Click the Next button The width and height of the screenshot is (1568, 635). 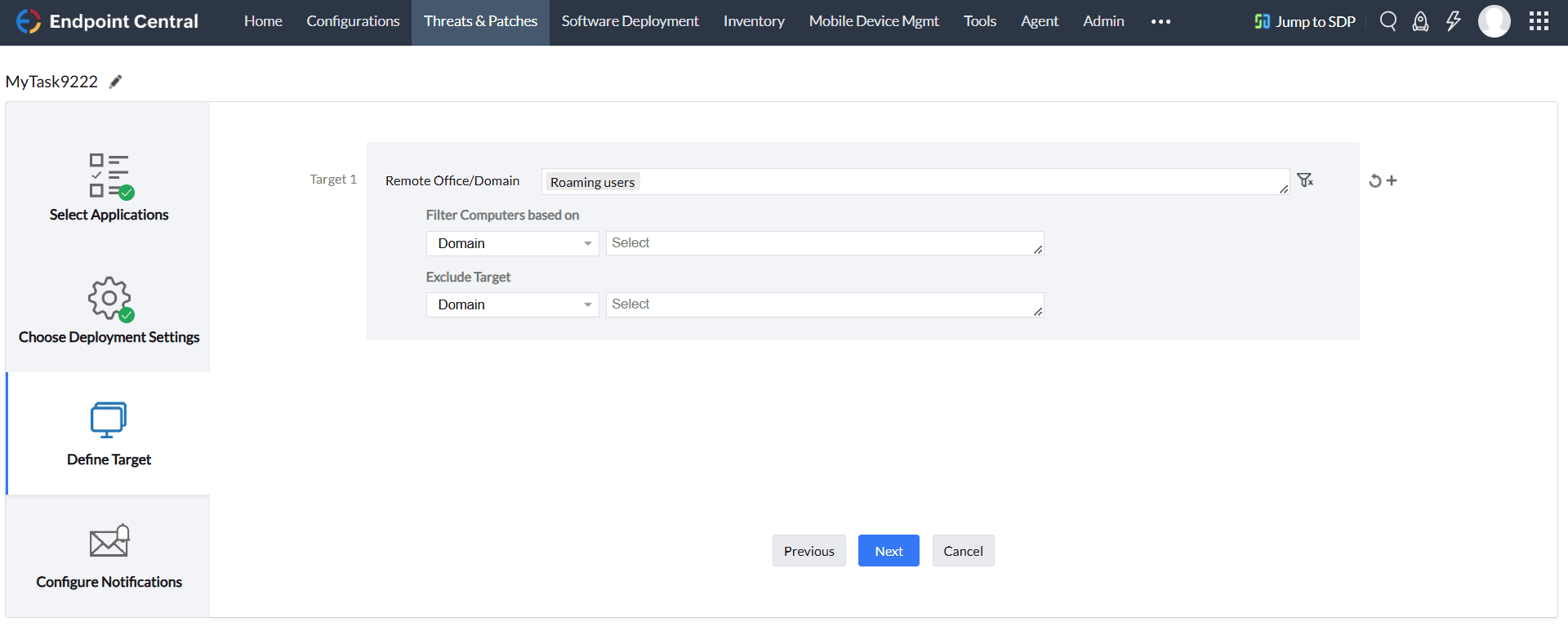(x=889, y=551)
